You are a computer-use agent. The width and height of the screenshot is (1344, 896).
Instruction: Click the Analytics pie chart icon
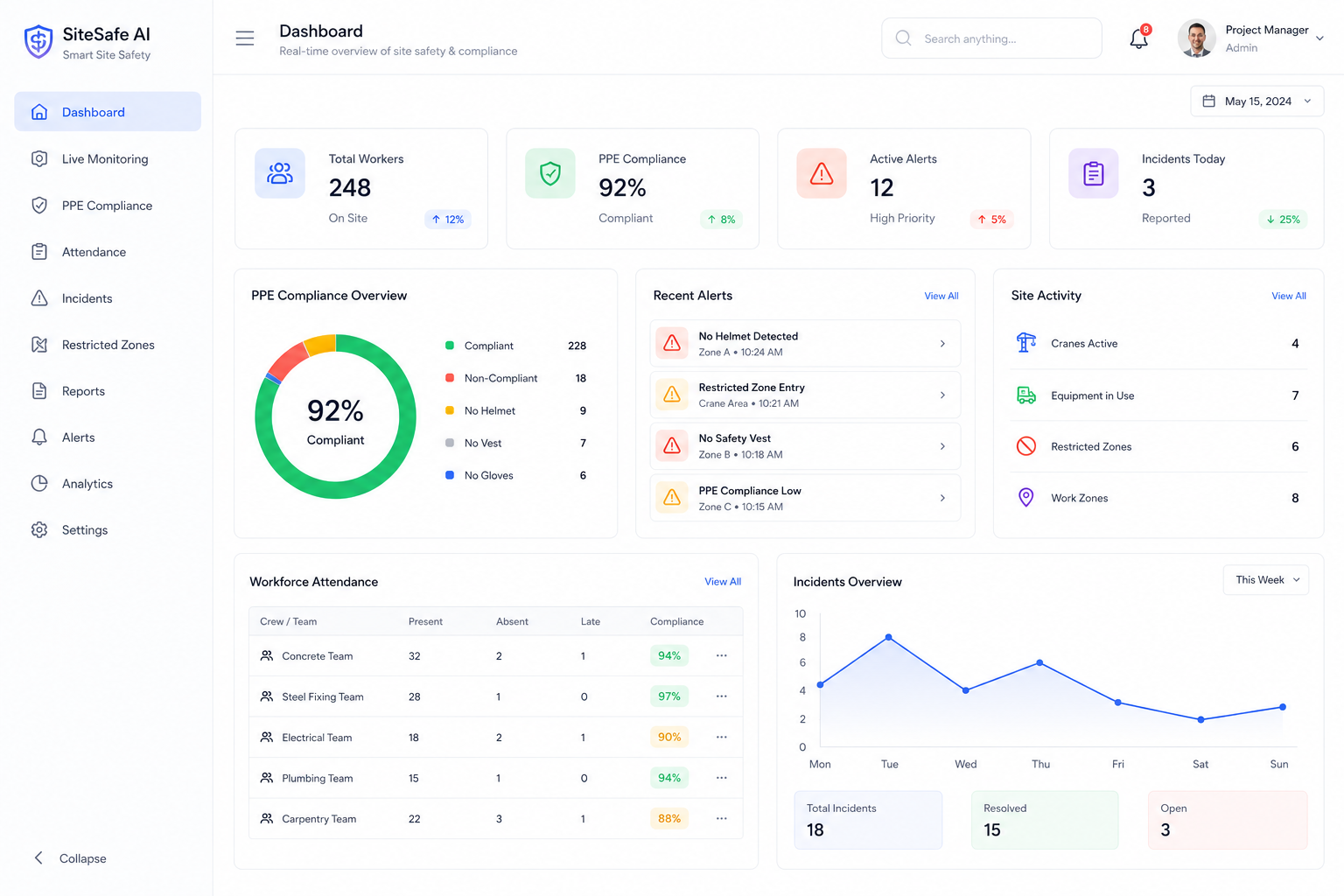39,484
